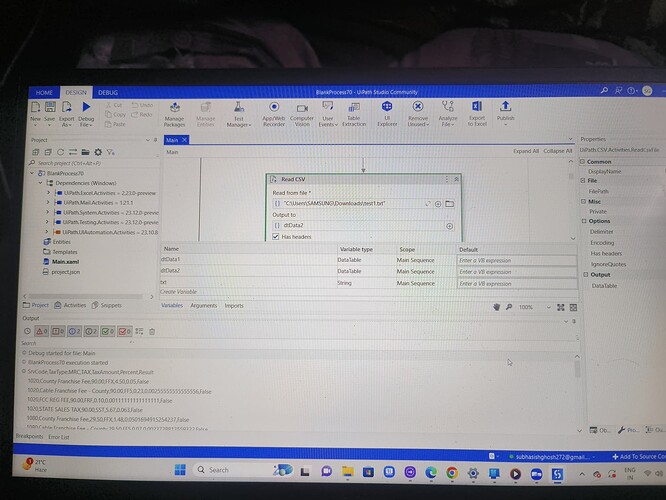Switch to the HOME ribbon tab
The height and width of the screenshot is (500, 666).
point(44,92)
